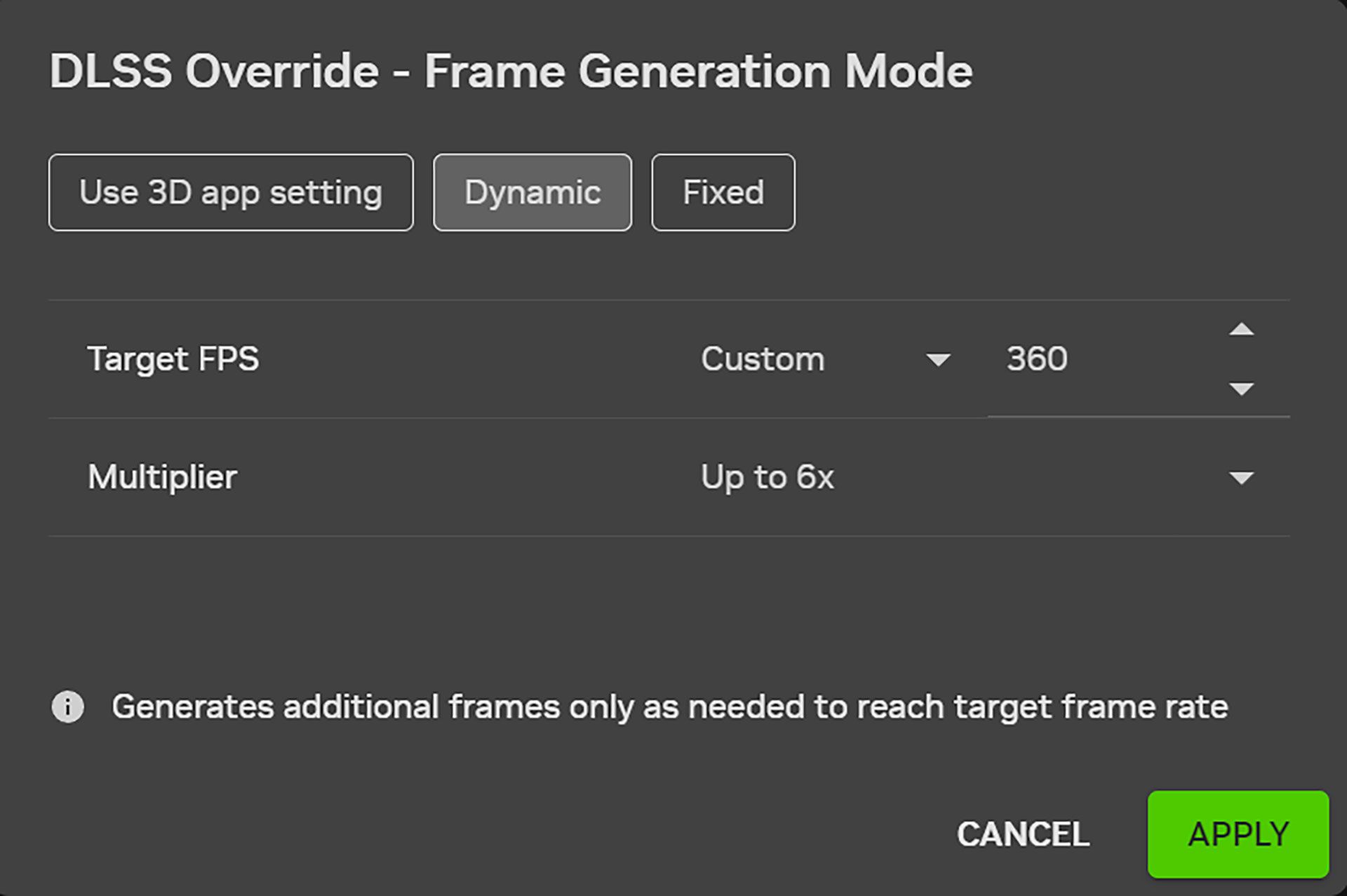This screenshot has width=1347, height=896.
Task: Select the Use 3D app setting mode
Action: [231, 192]
